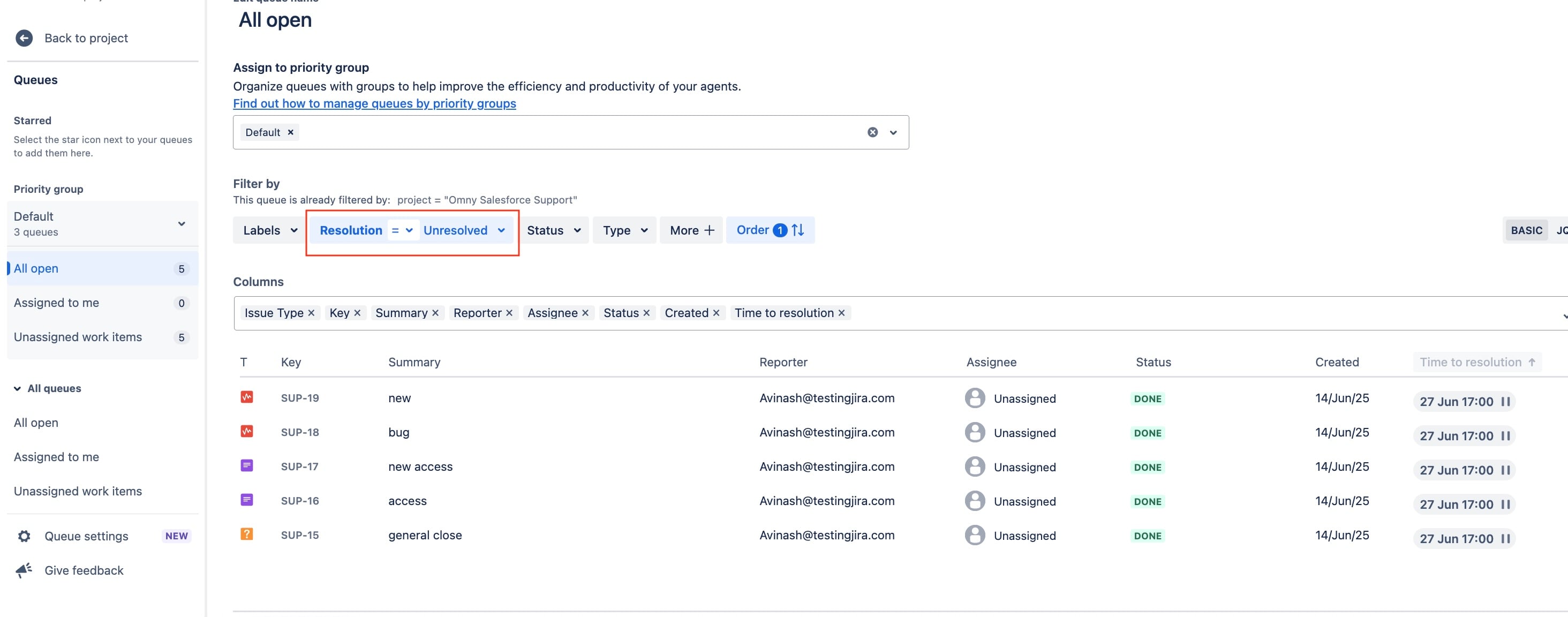Open the Unresolved value dropdown
The height and width of the screenshot is (617, 1568).
tap(464, 230)
